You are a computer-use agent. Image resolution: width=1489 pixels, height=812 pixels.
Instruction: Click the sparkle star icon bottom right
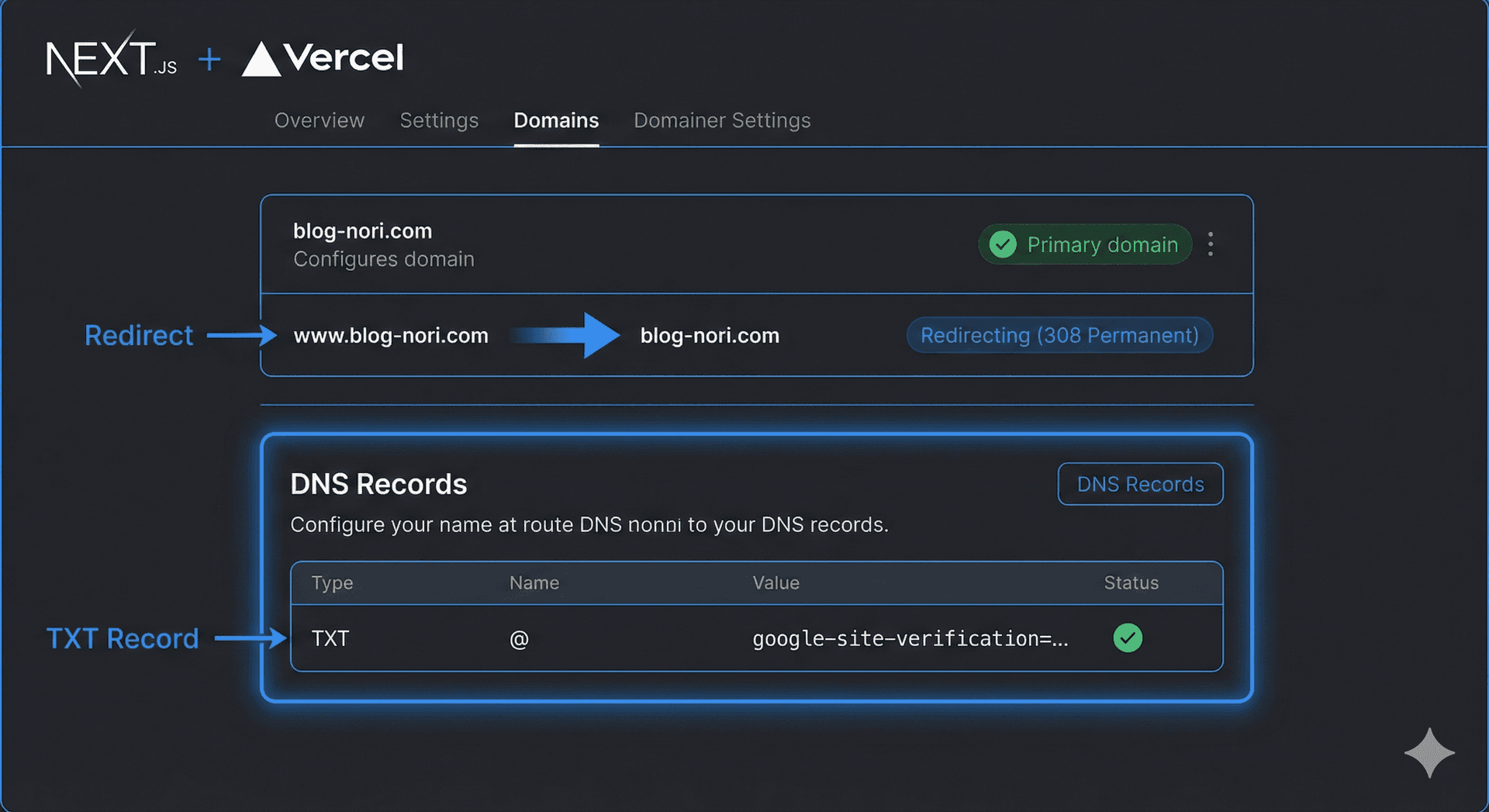(x=1429, y=752)
